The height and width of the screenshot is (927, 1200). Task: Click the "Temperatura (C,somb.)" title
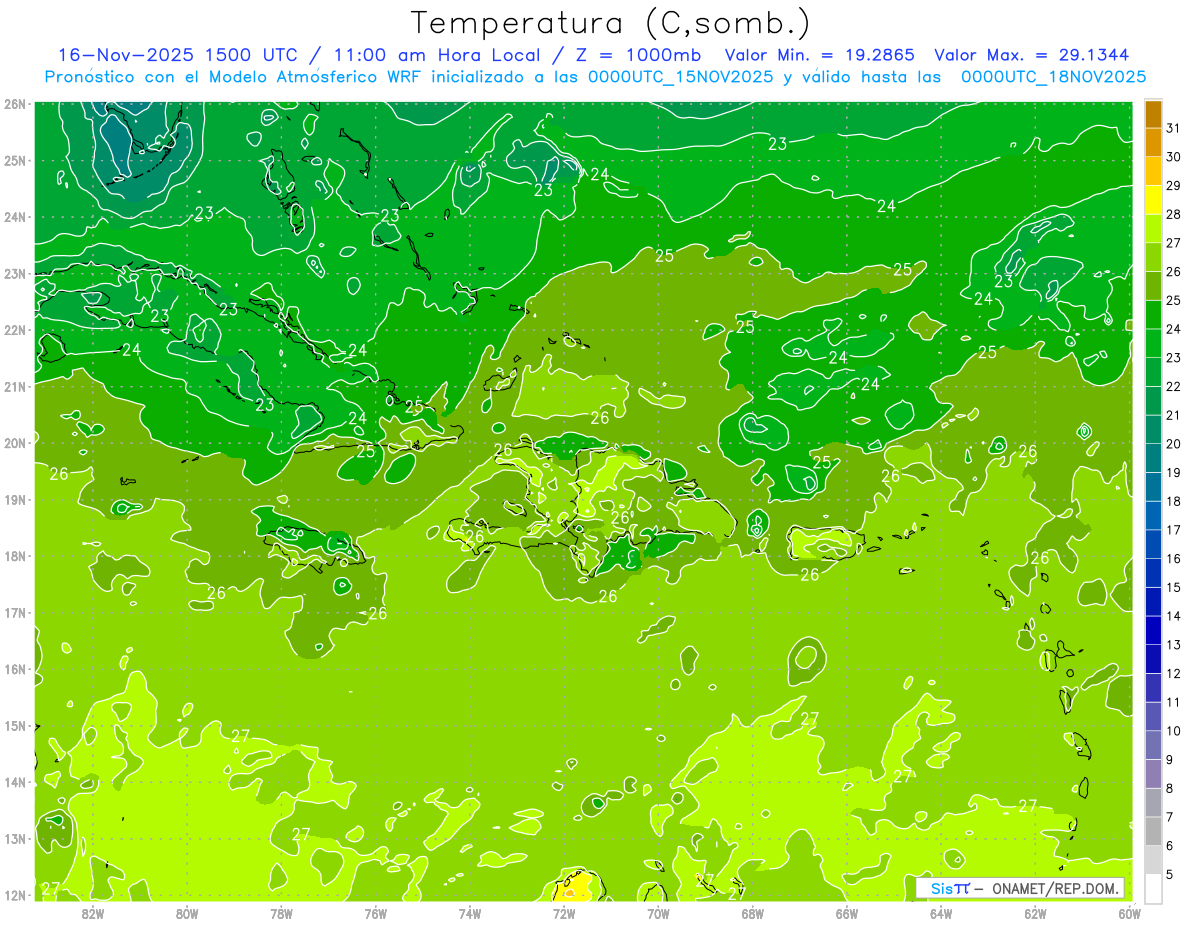(x=611, y=23)
